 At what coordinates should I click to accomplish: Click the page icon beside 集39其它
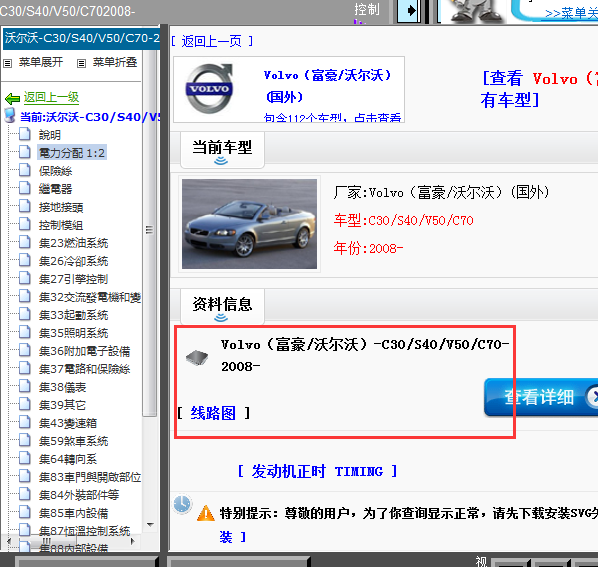25,405
